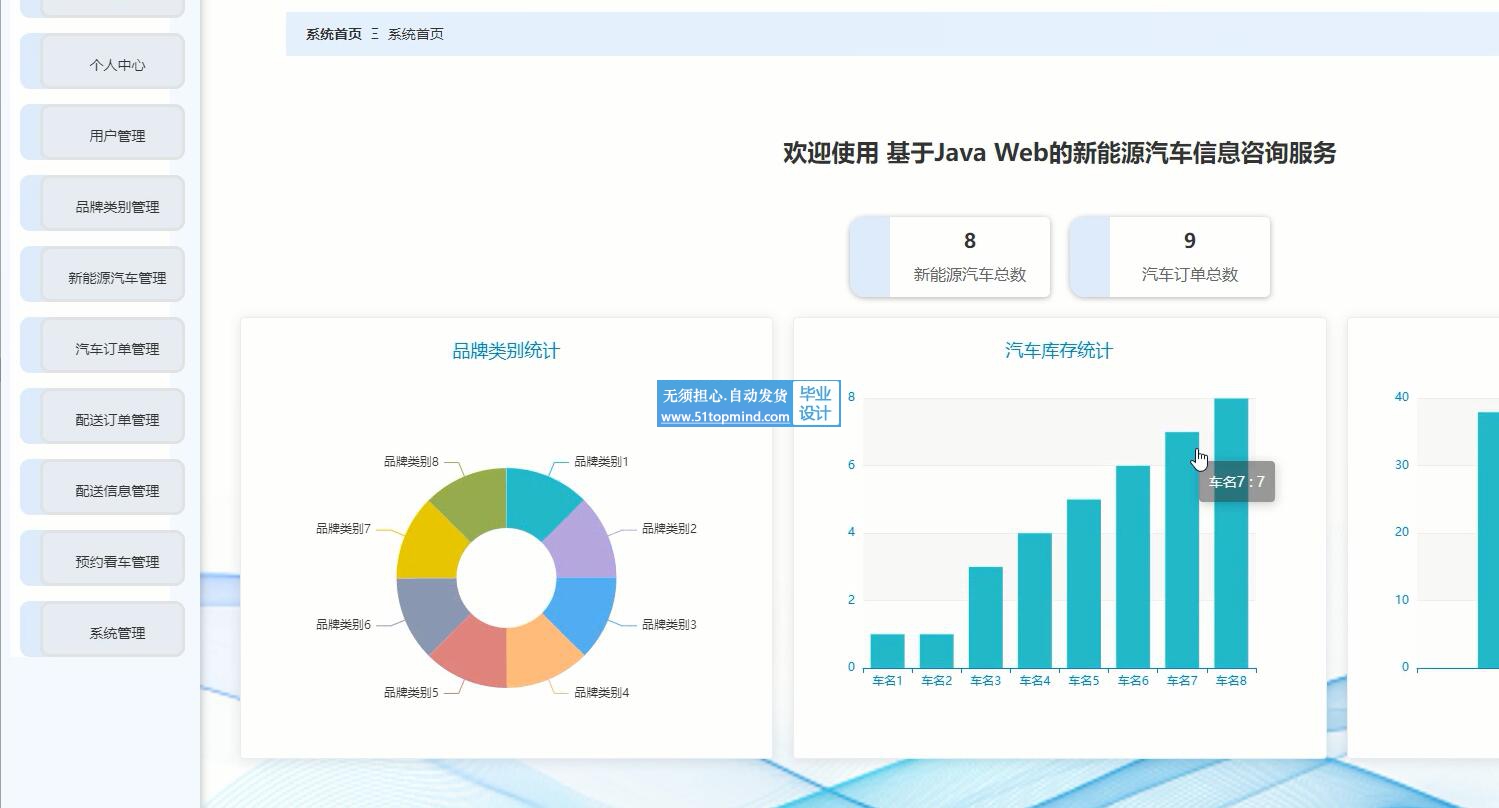The image size is (1499, 808).
Task: Click the www.51topmind.com watermark link
Action: tap(725, 417)
